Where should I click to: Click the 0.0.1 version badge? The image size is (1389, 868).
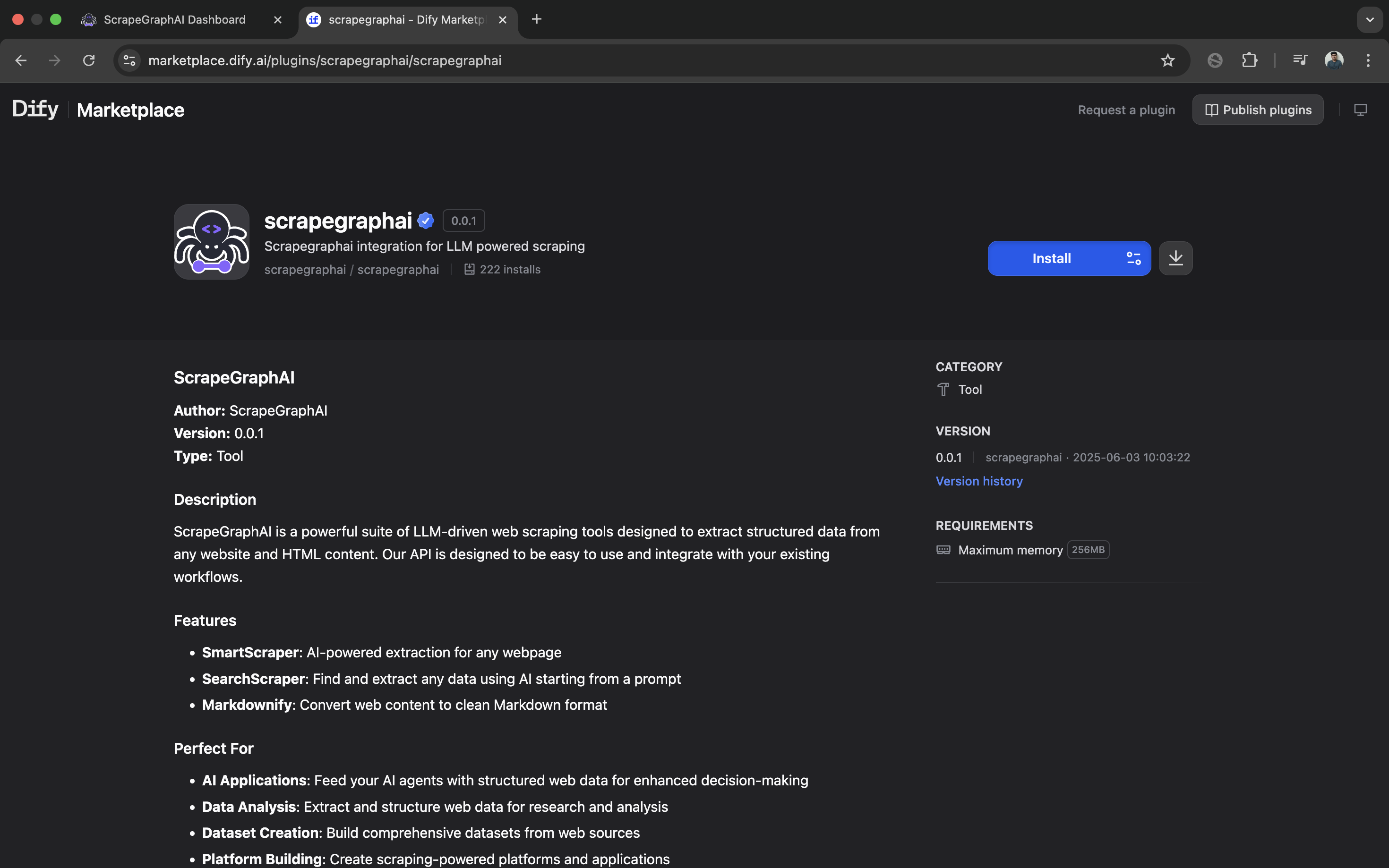point(463,221)
